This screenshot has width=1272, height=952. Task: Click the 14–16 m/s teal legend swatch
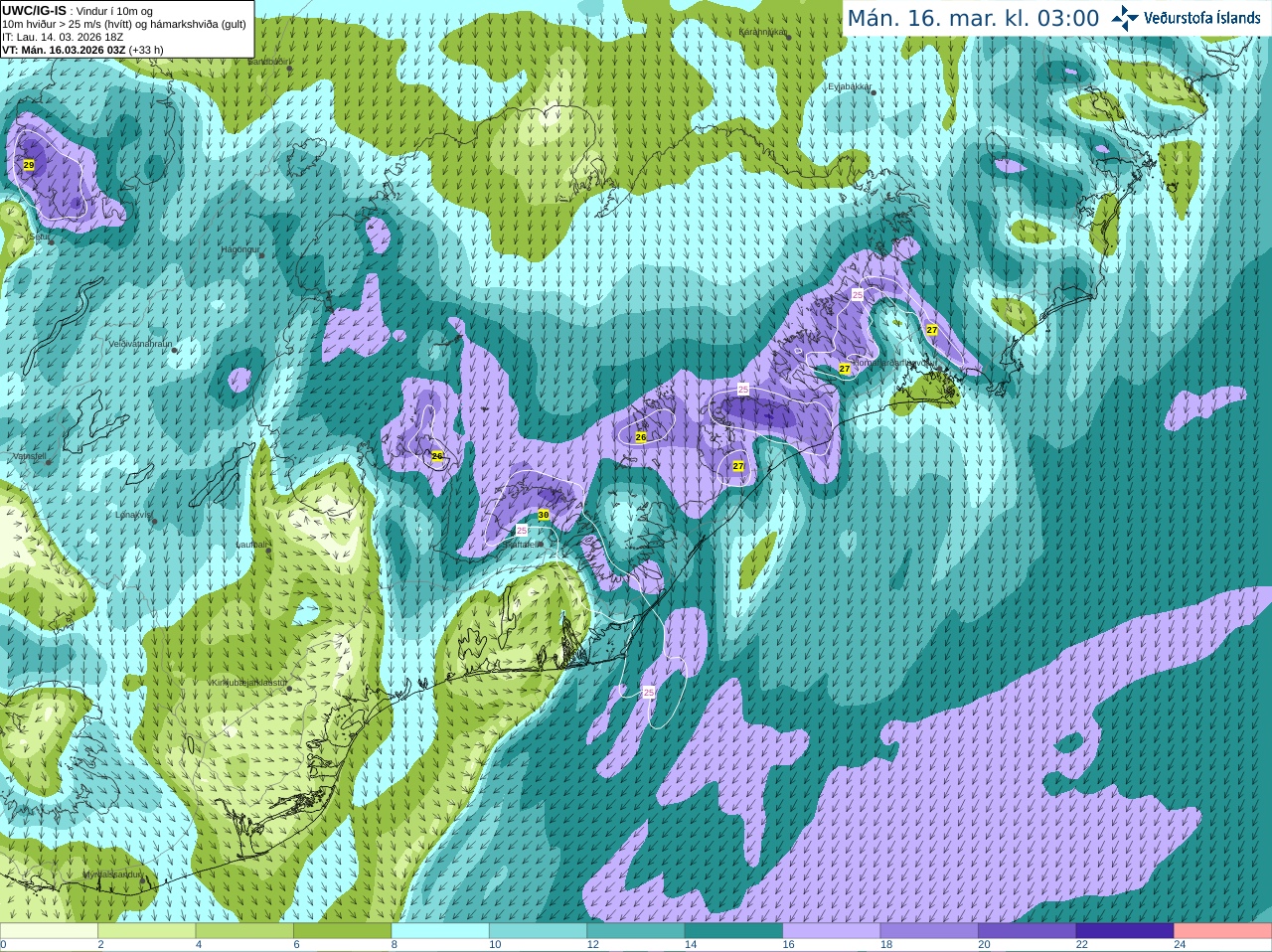pyautogui.click(x=733, y=931)
